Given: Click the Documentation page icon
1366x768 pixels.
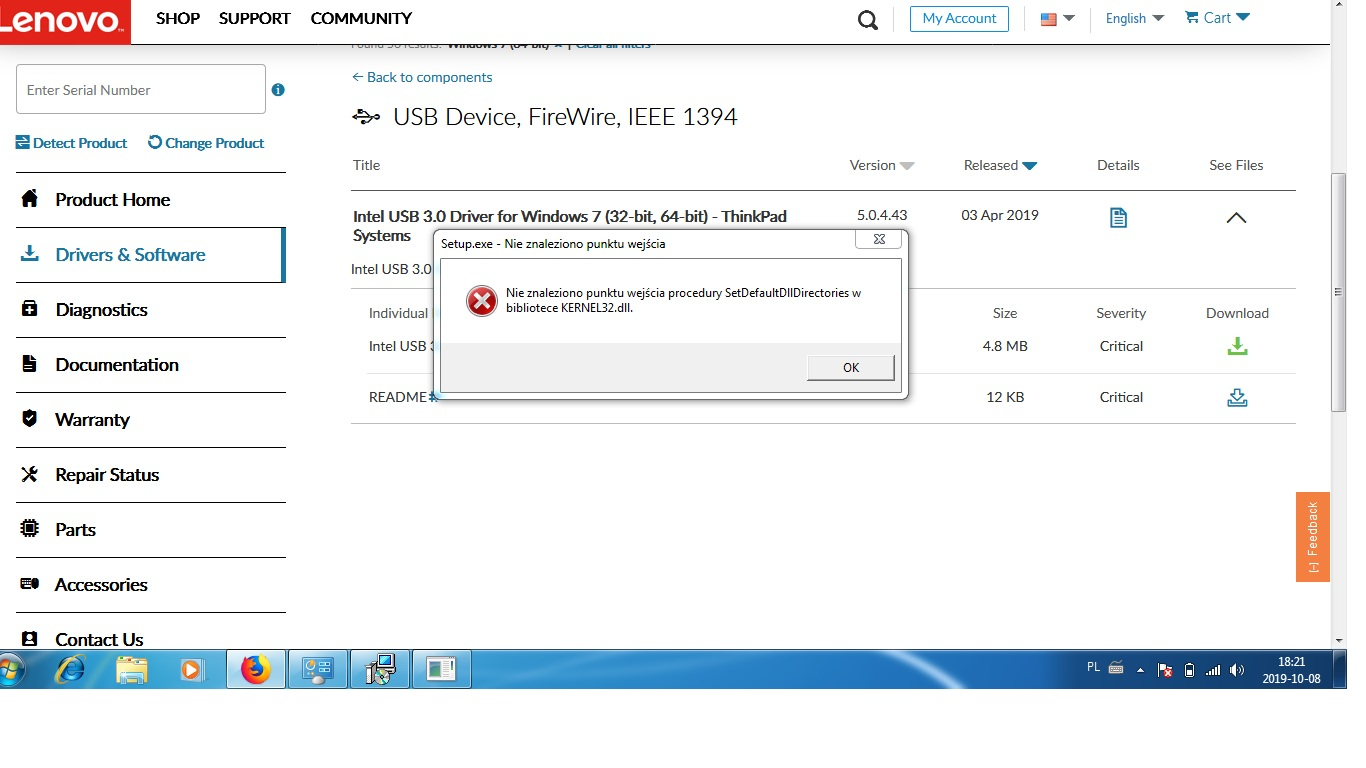Looking at the screenshot, I should tap(30, 365).
